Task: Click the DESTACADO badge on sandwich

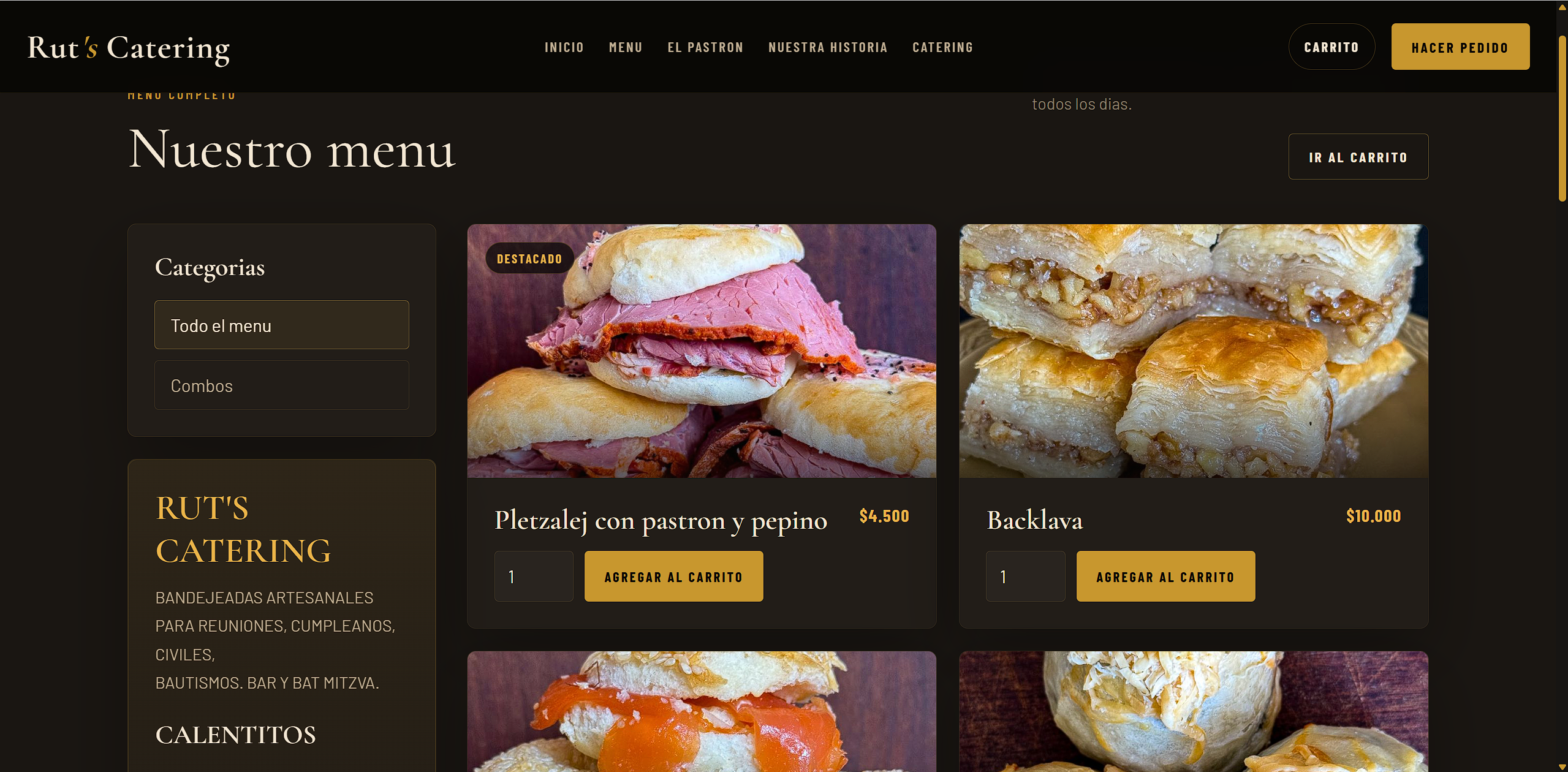Action: pos(529,259)
